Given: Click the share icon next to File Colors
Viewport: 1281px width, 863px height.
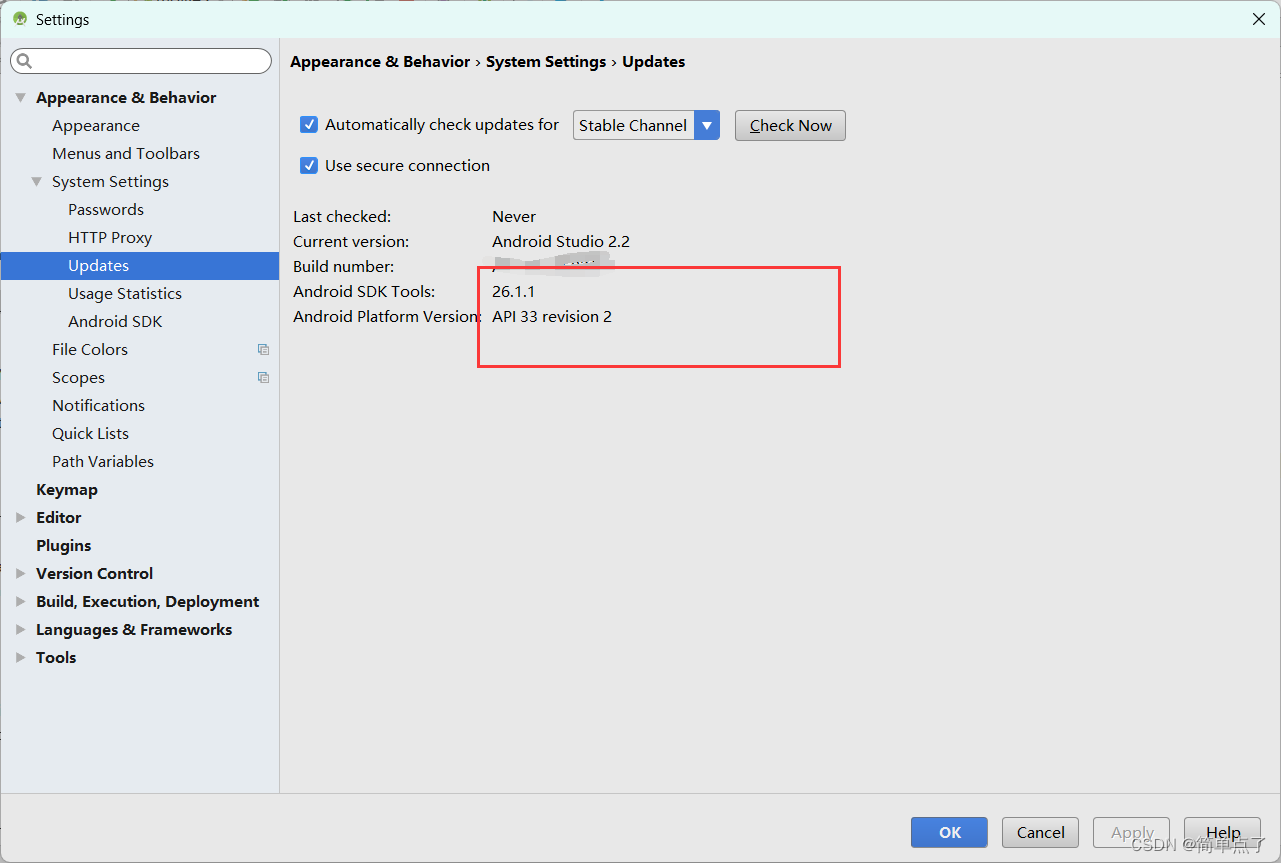Looking at the screenshot, I should coord(263,349).
